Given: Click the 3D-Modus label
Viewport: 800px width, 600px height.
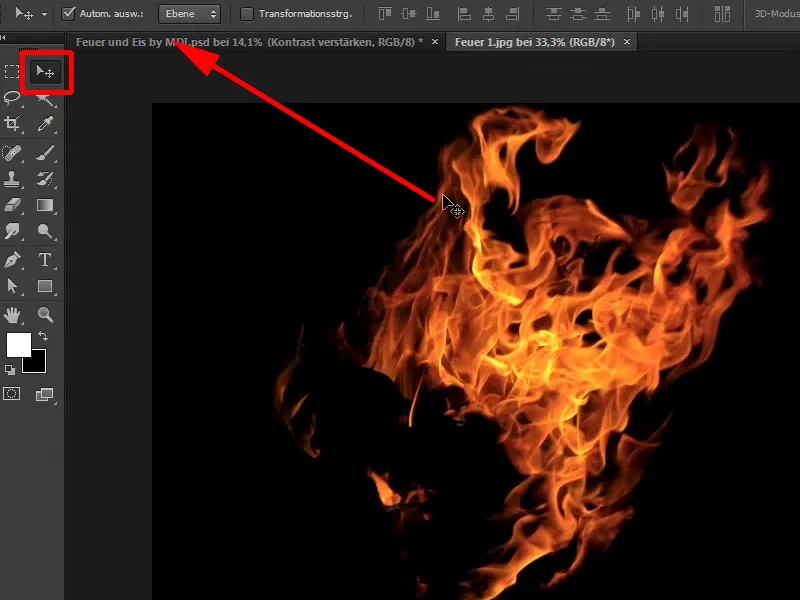Looking at the screenshot, I should pos(777,14).
